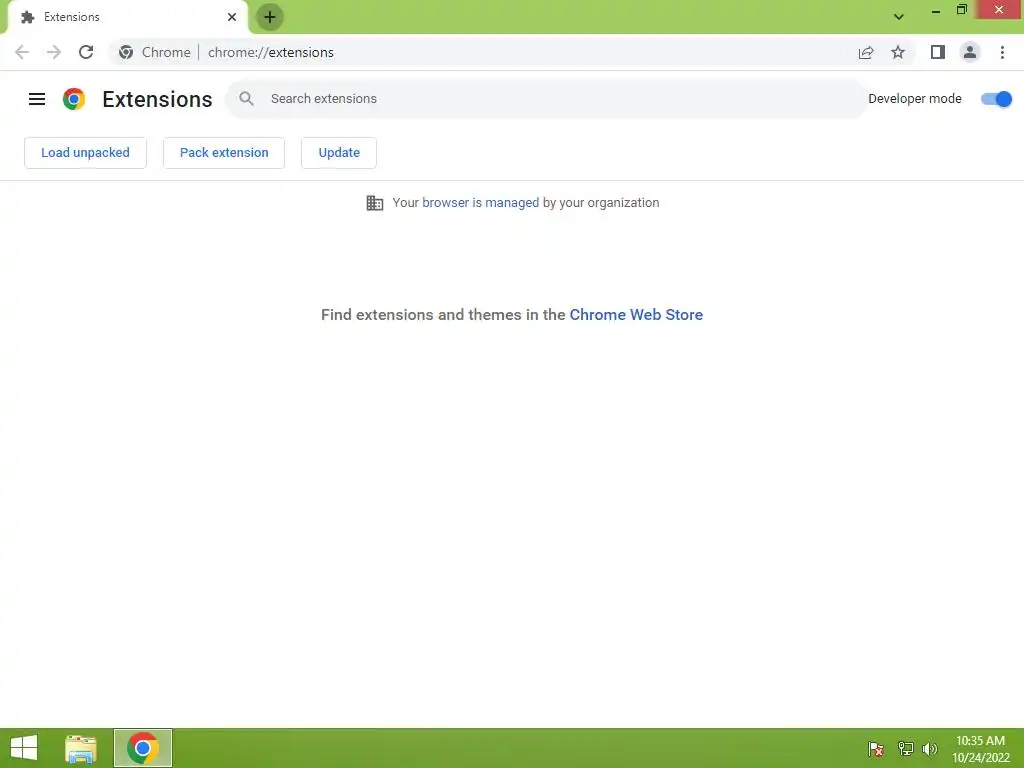Open the Extensions hamburger main menu
The image size is (1024, 768).
click(37, 99)
